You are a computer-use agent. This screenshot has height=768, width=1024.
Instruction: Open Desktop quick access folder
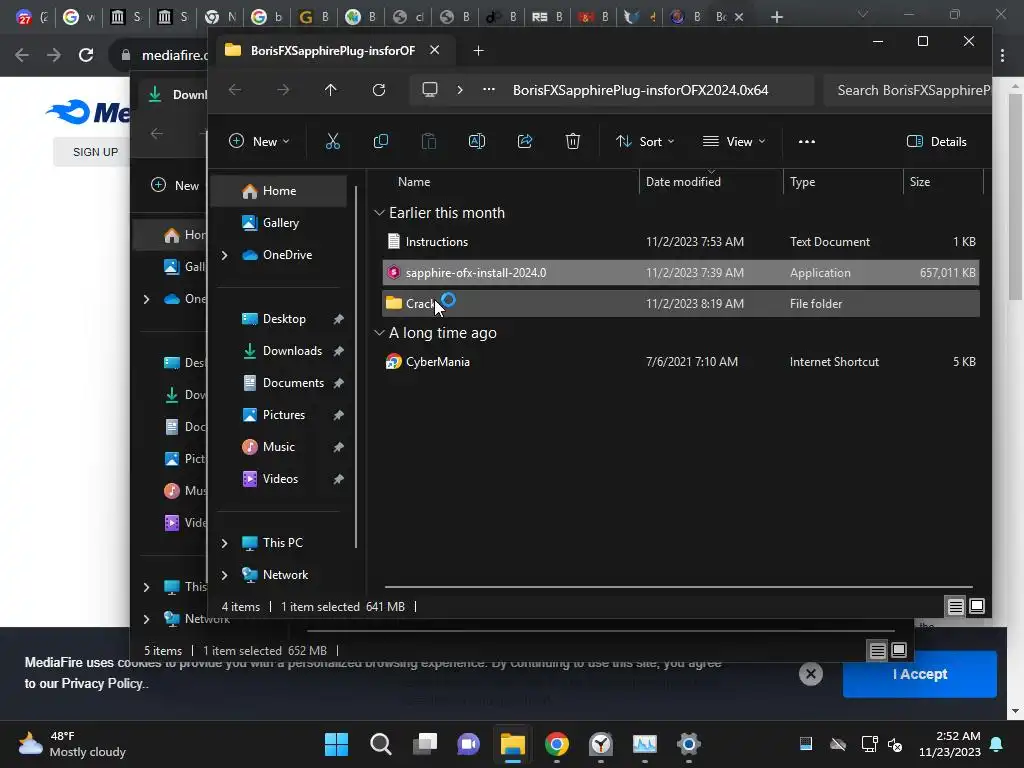283,319
